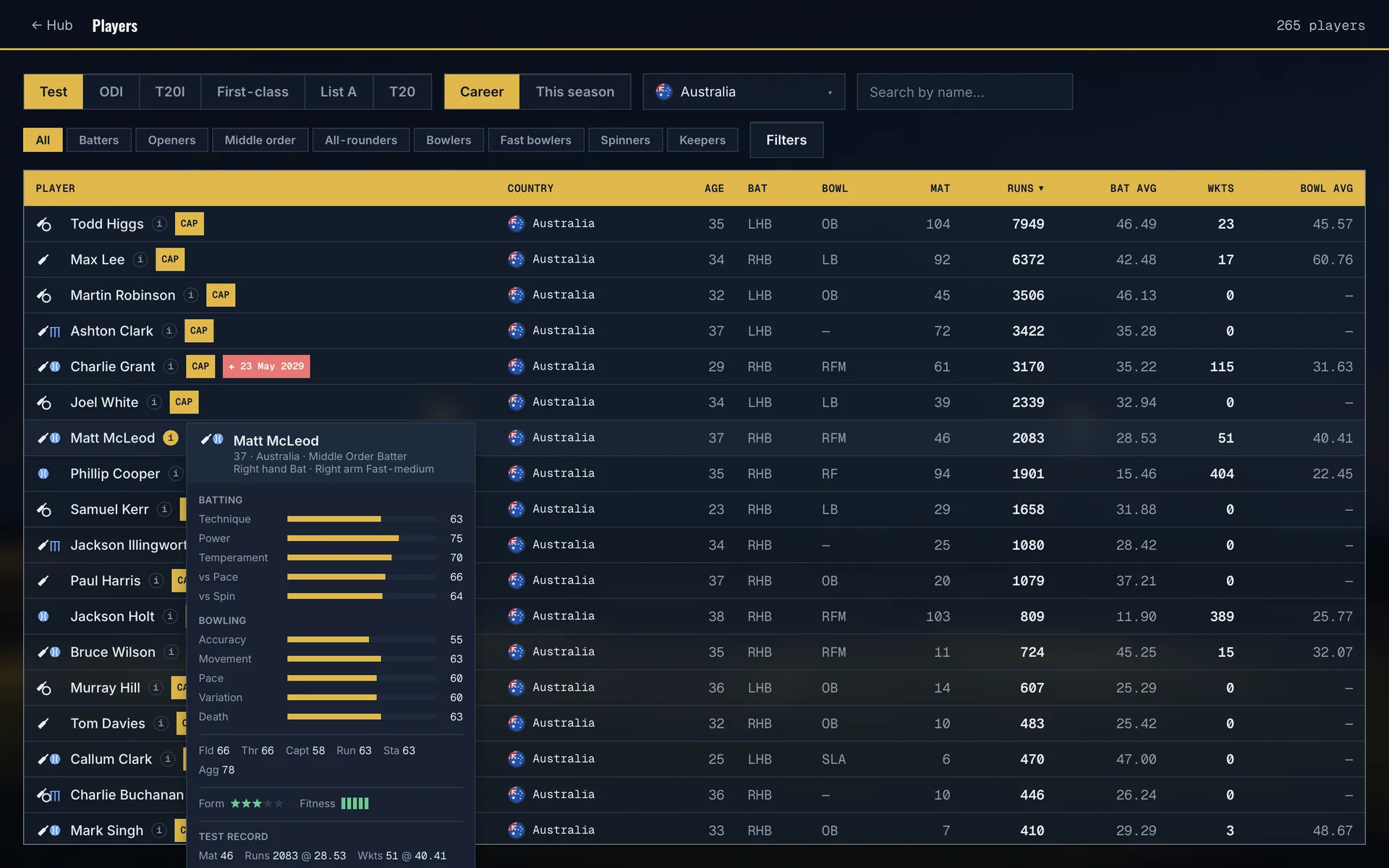This screenshot has height=868, width=1389.
Task: Open the Filters button
Action: pyautogui.click(x=786, y=140)
